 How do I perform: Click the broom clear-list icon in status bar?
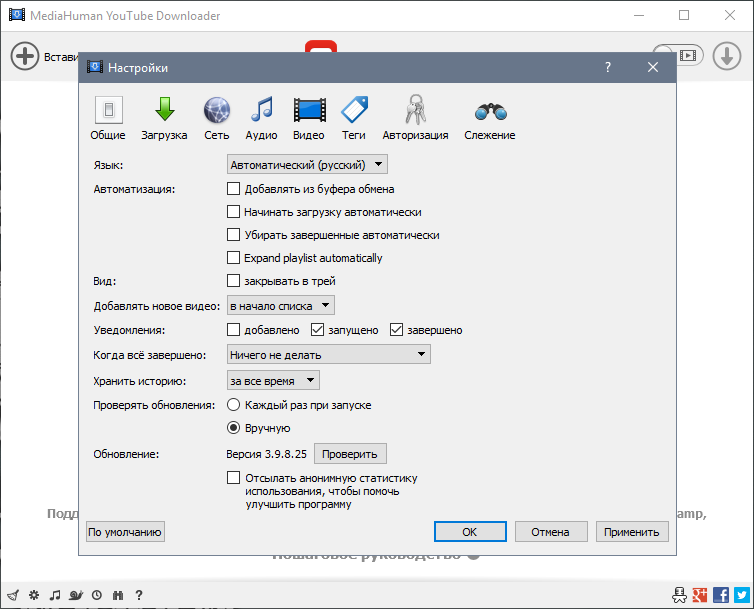[13, 596]
